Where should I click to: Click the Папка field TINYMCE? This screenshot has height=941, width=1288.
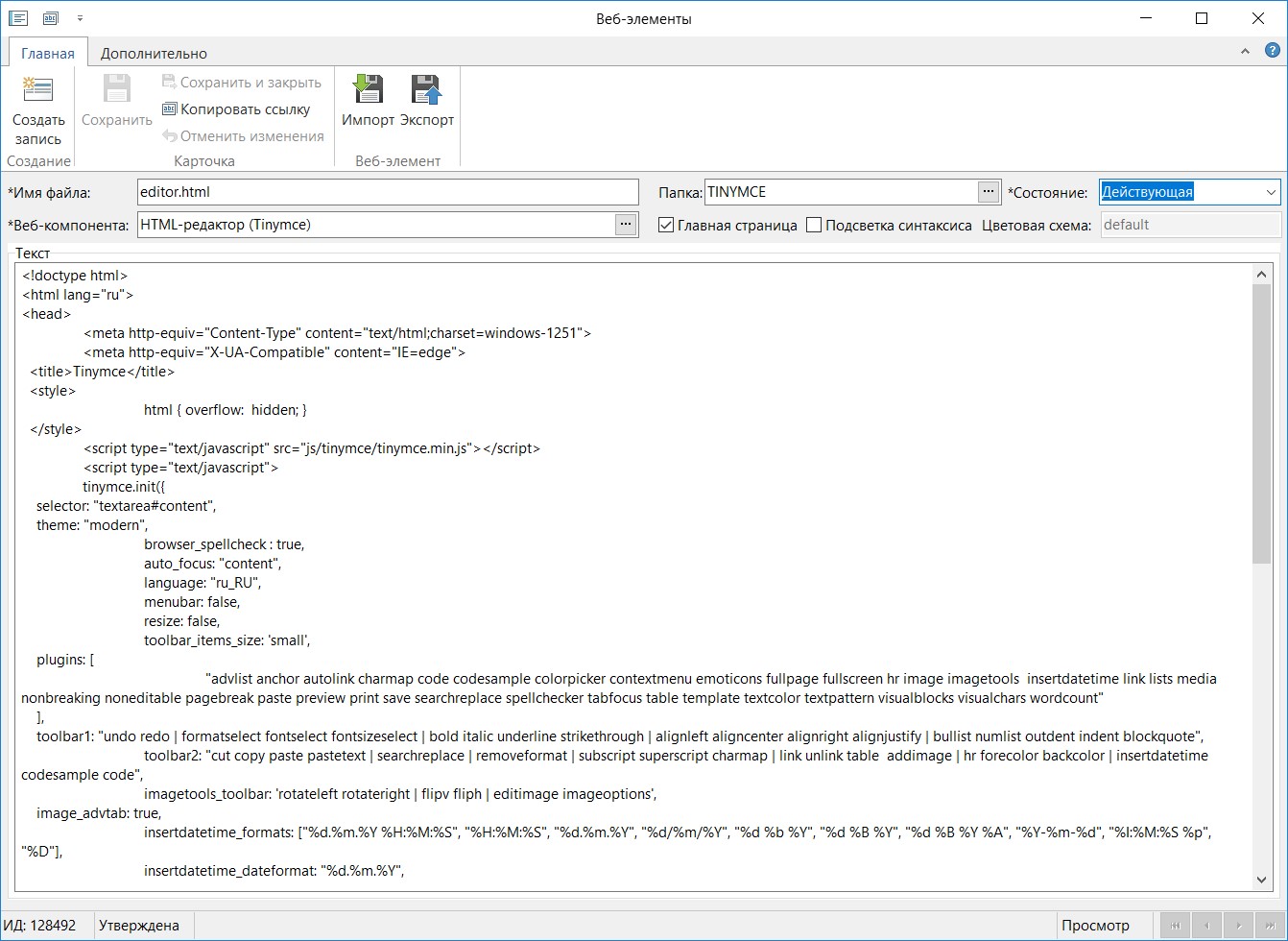pos(841,192)
